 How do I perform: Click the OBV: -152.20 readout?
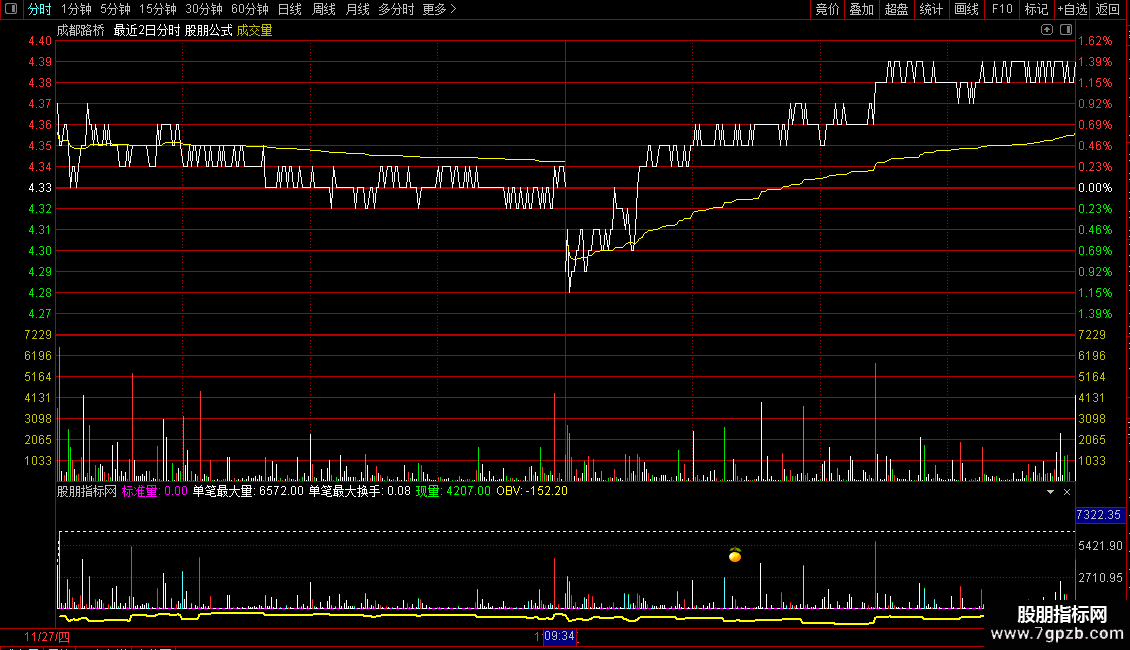pos(532,491)
